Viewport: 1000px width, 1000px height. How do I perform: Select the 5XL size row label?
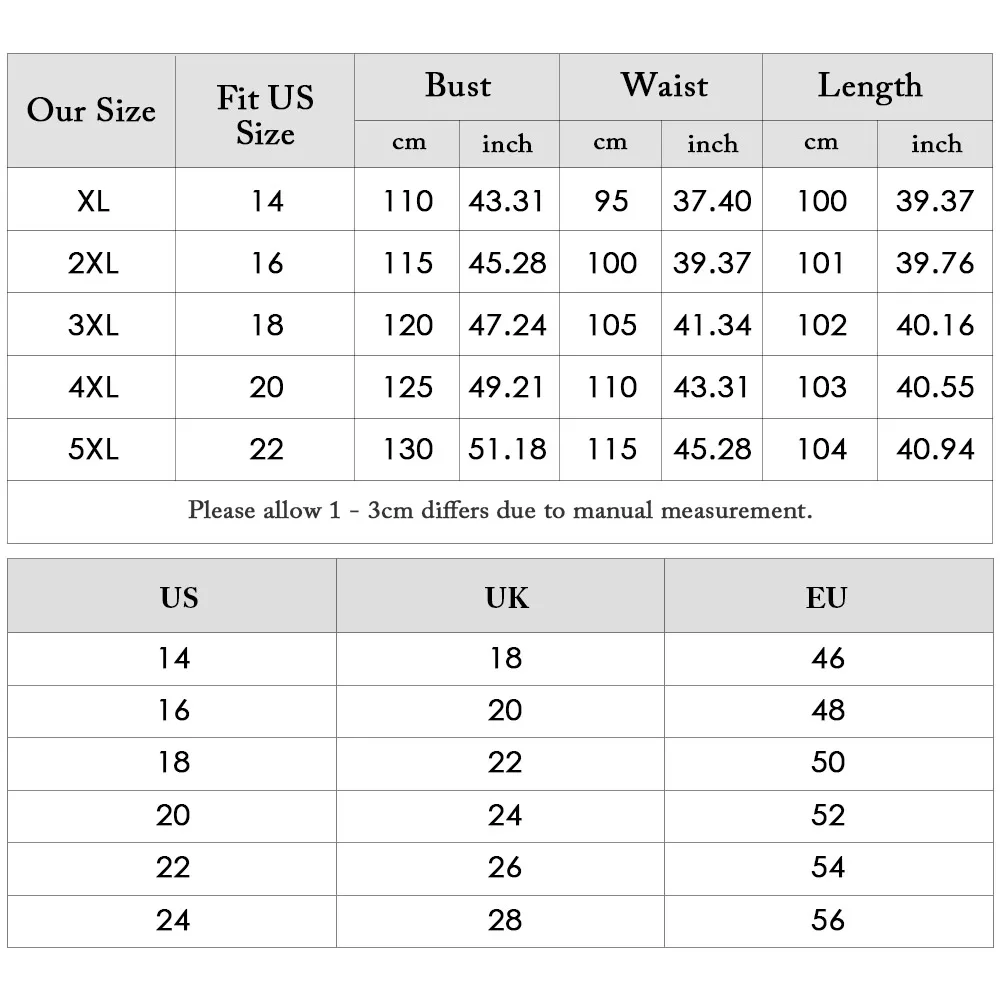(x=93, y=449)
